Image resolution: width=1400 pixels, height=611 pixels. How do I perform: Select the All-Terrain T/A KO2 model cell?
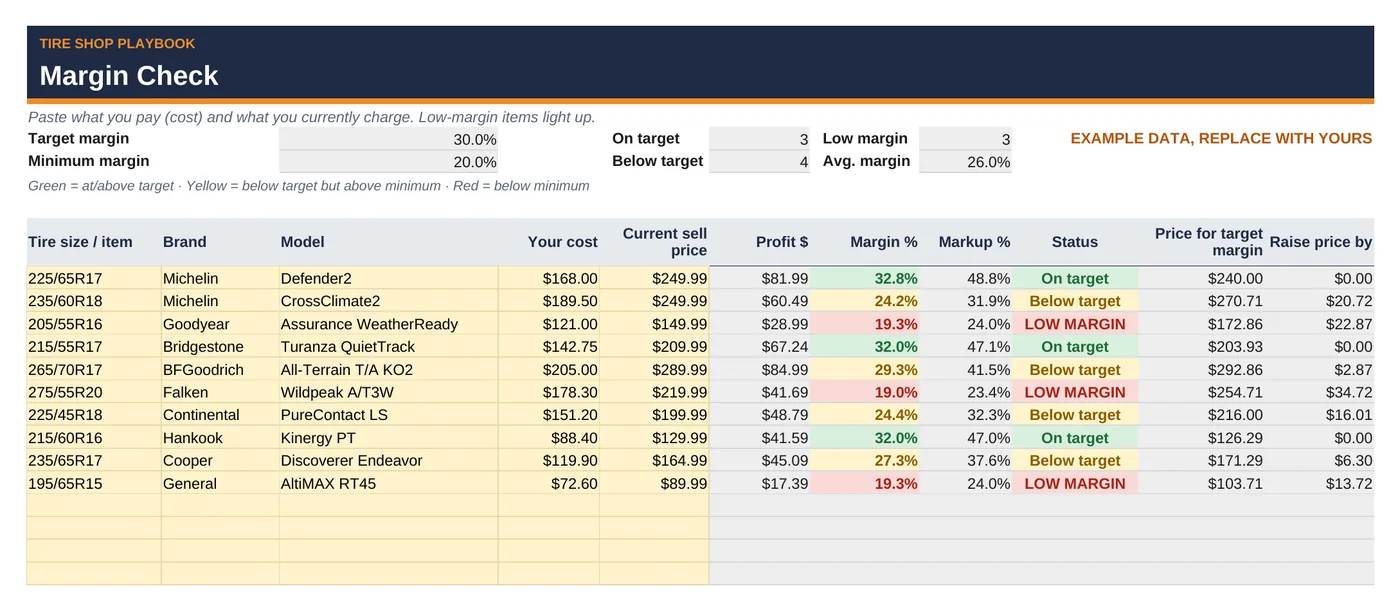(x=388, y=370)
